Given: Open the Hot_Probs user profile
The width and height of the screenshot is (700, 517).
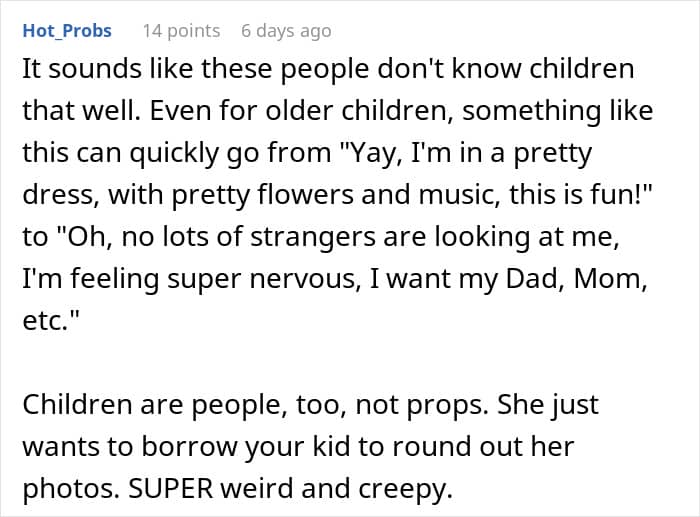Looking at the screenshot, I should [66, 31].
